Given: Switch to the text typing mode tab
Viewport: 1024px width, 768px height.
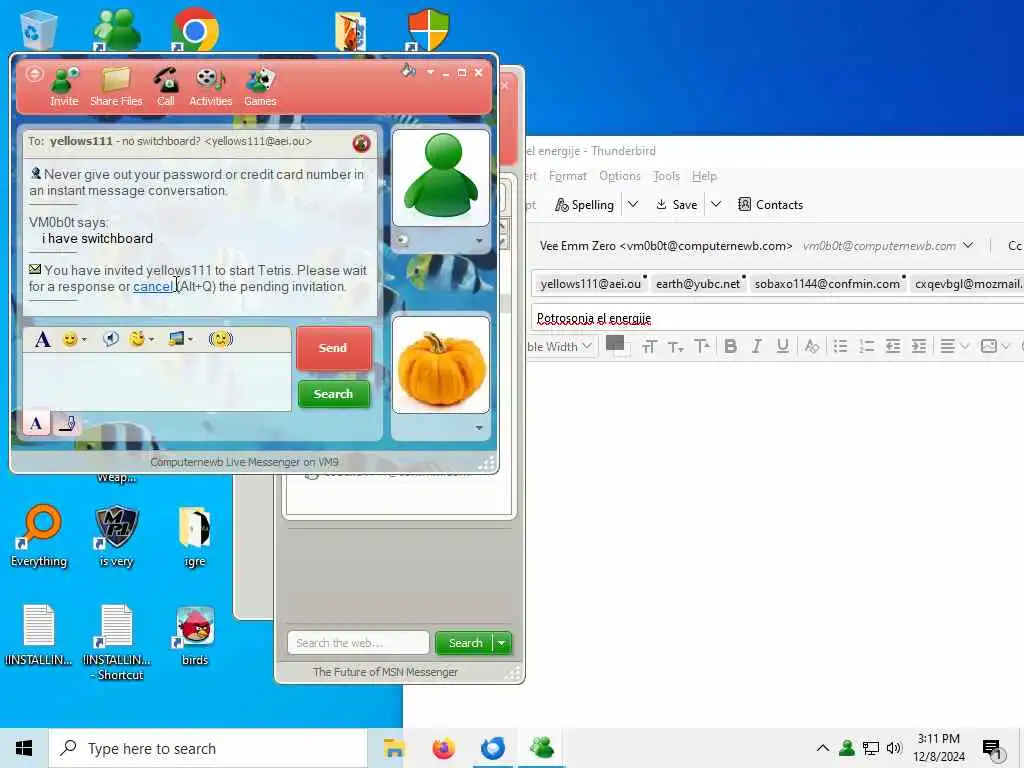Looking at the screenshot, I should click(x=37, y=423).
